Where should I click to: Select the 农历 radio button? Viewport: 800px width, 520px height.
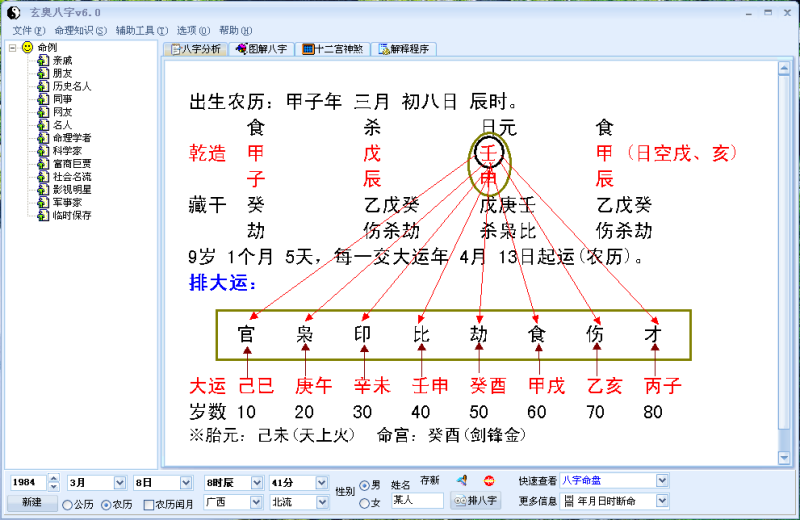[106, 505]
